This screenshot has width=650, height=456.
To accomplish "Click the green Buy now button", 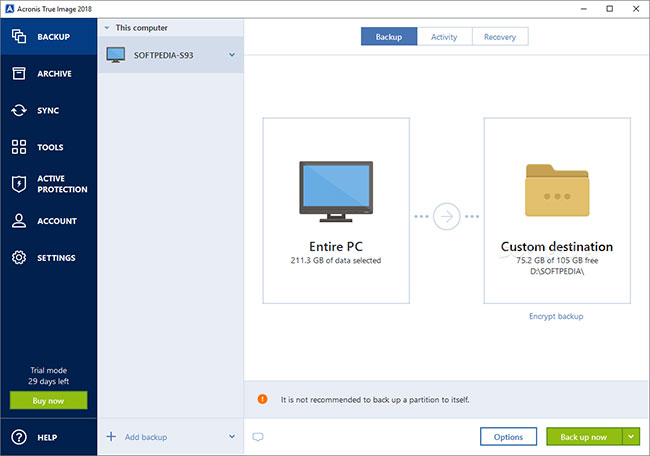I will tap(49, 400).
